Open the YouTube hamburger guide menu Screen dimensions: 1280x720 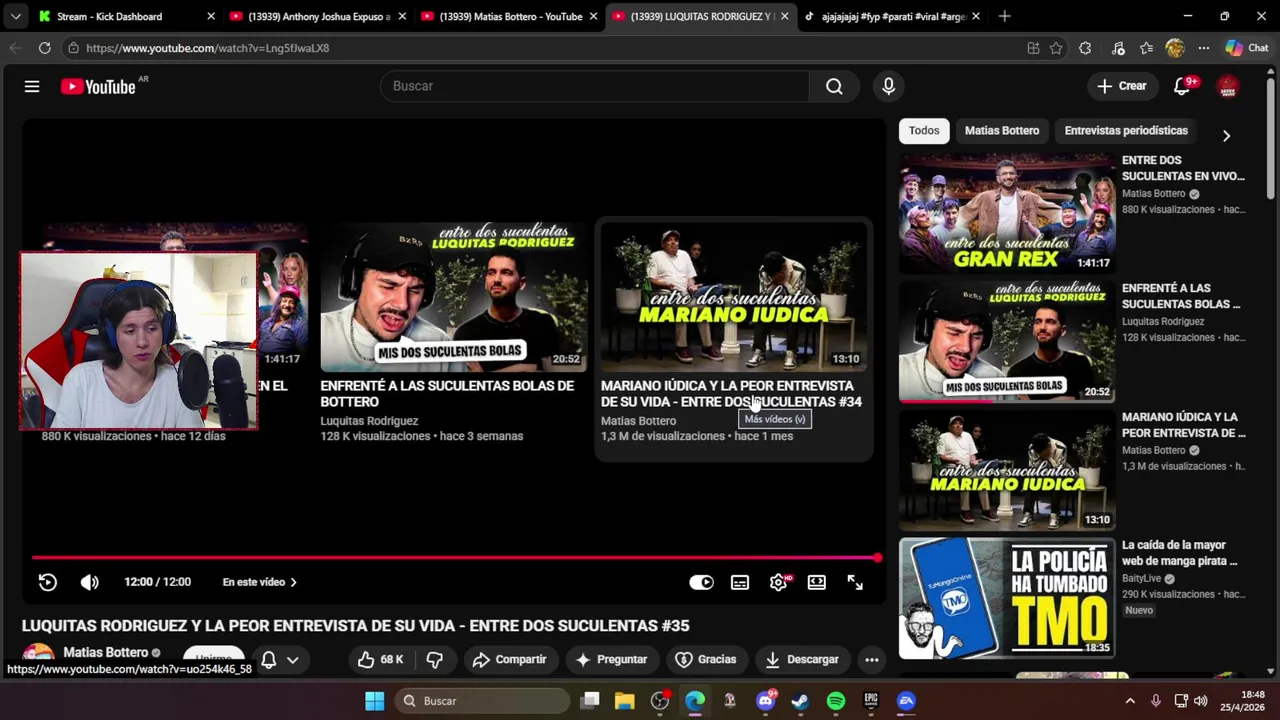[x=32, y=87]
